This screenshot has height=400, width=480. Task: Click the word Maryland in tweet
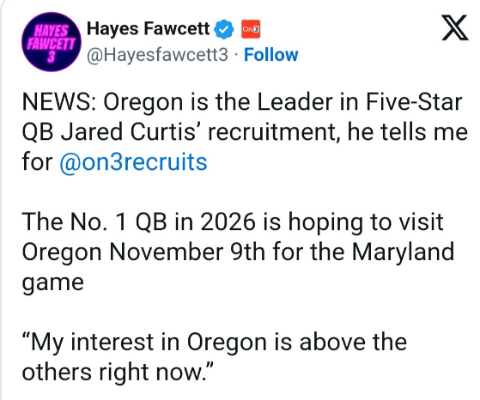[x=403, y=252]
